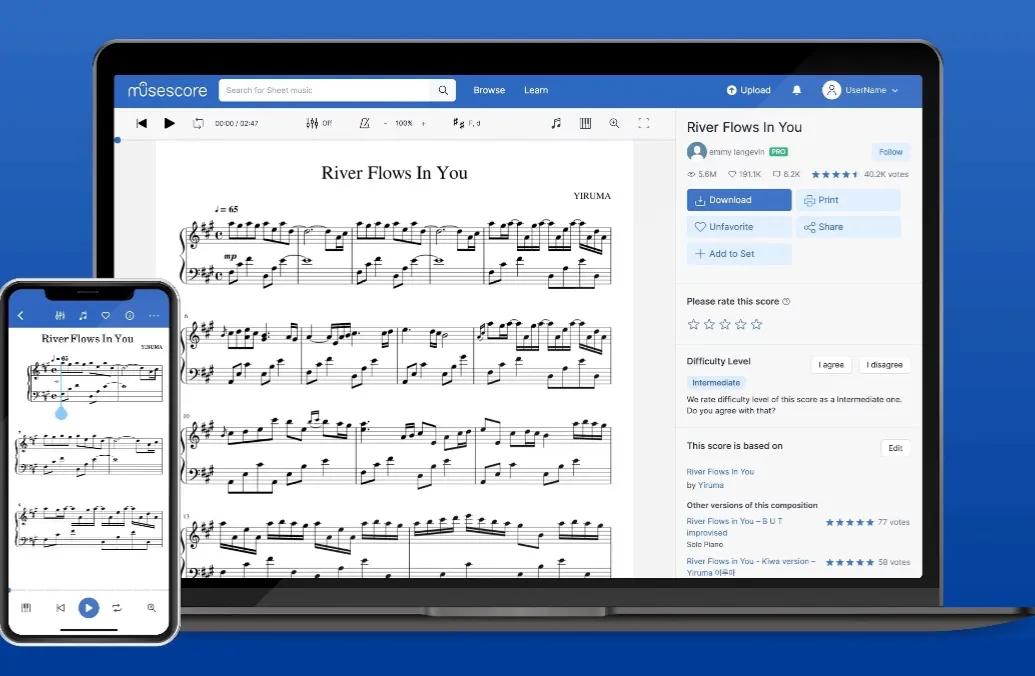Image resolution: width=1035 pixels, height=676 pixels.
Task: Click I disagree on difficulty level
Action: coord(885,365)
